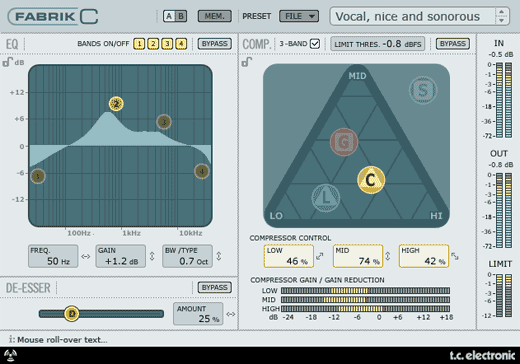Click the LIMIT THRES. value field
This screenshot has height=364, width=520.
click(x=377, y=44)
